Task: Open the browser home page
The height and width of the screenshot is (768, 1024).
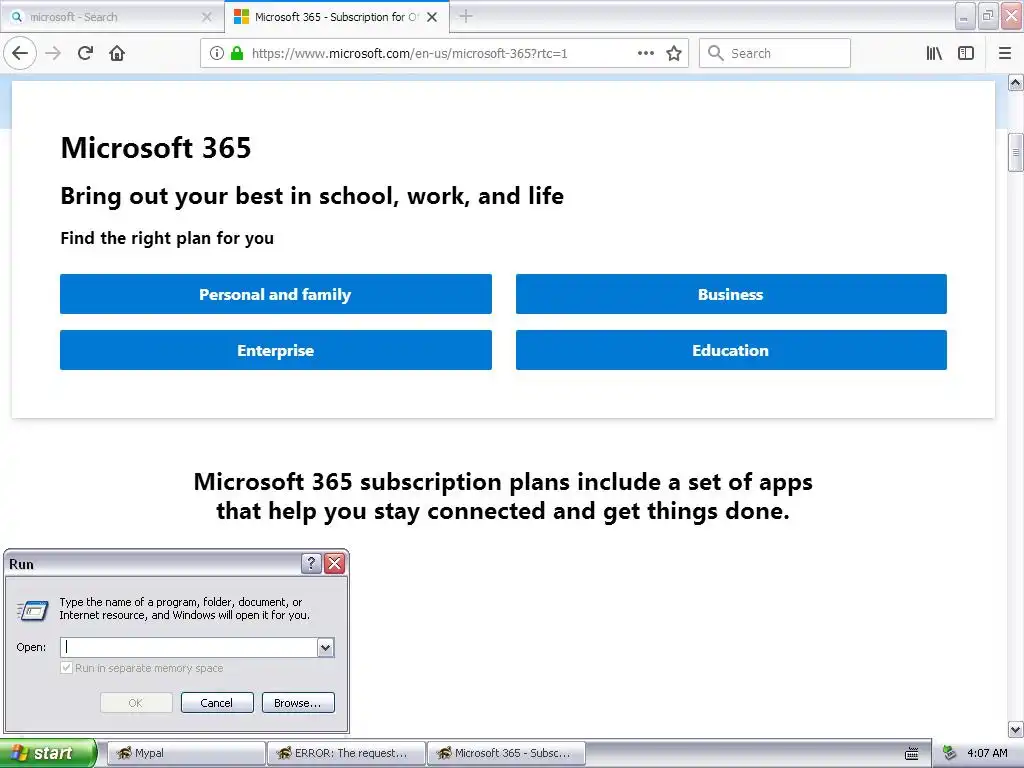Action: click(117, 53)
